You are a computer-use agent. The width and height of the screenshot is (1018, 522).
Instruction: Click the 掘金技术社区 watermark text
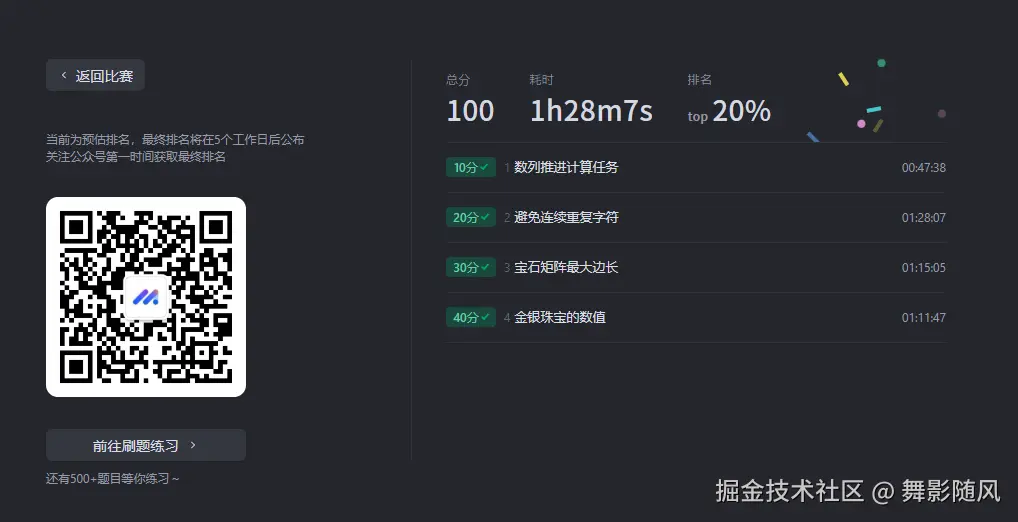(789, 491)
